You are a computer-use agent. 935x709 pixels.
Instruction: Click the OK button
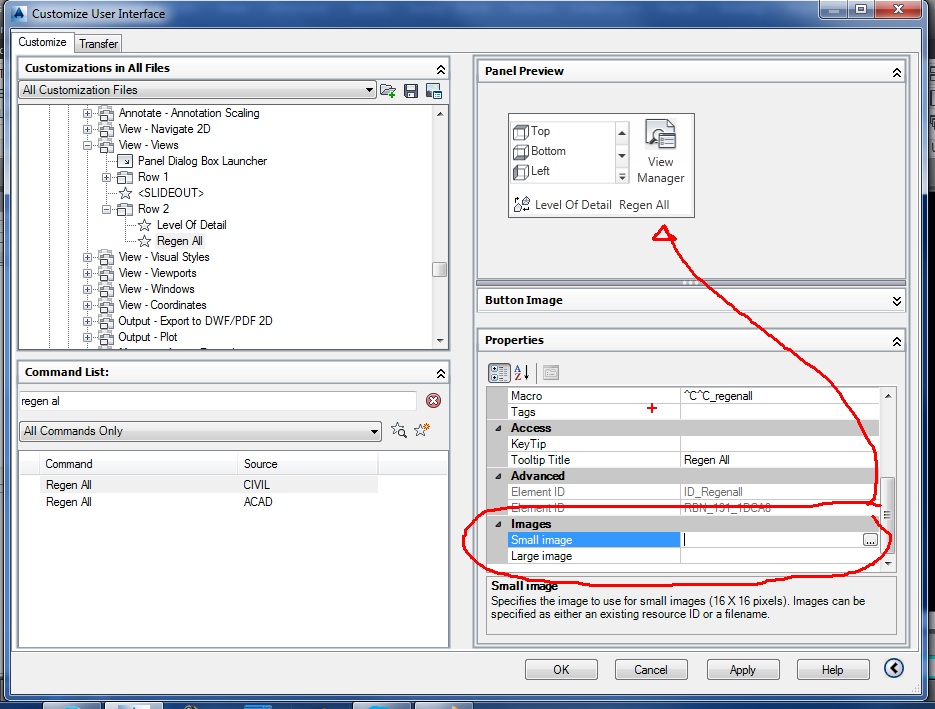pos(561,670)
